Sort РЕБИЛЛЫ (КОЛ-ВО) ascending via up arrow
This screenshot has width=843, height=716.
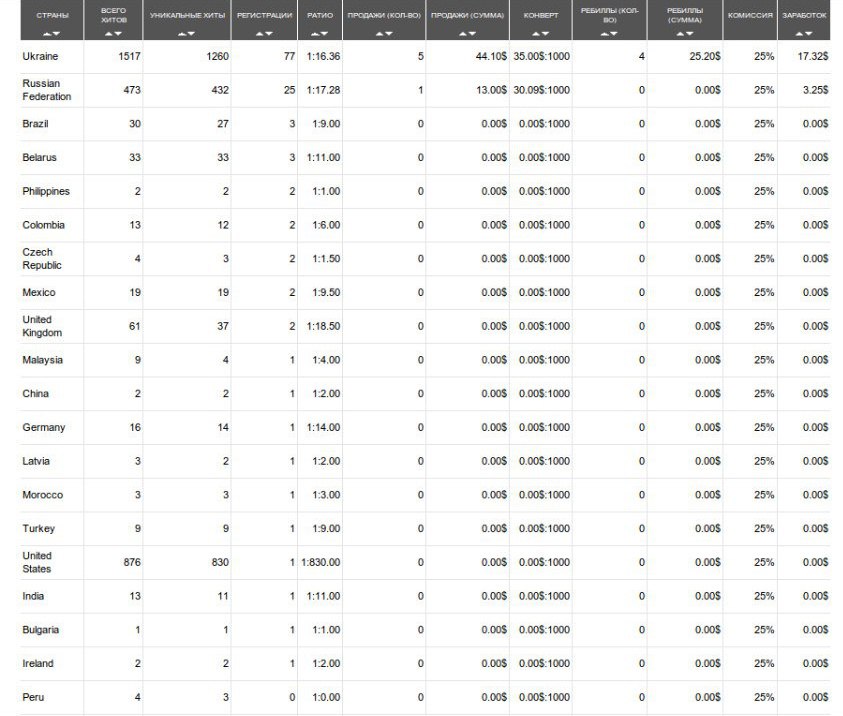click(x=604, y=34)
